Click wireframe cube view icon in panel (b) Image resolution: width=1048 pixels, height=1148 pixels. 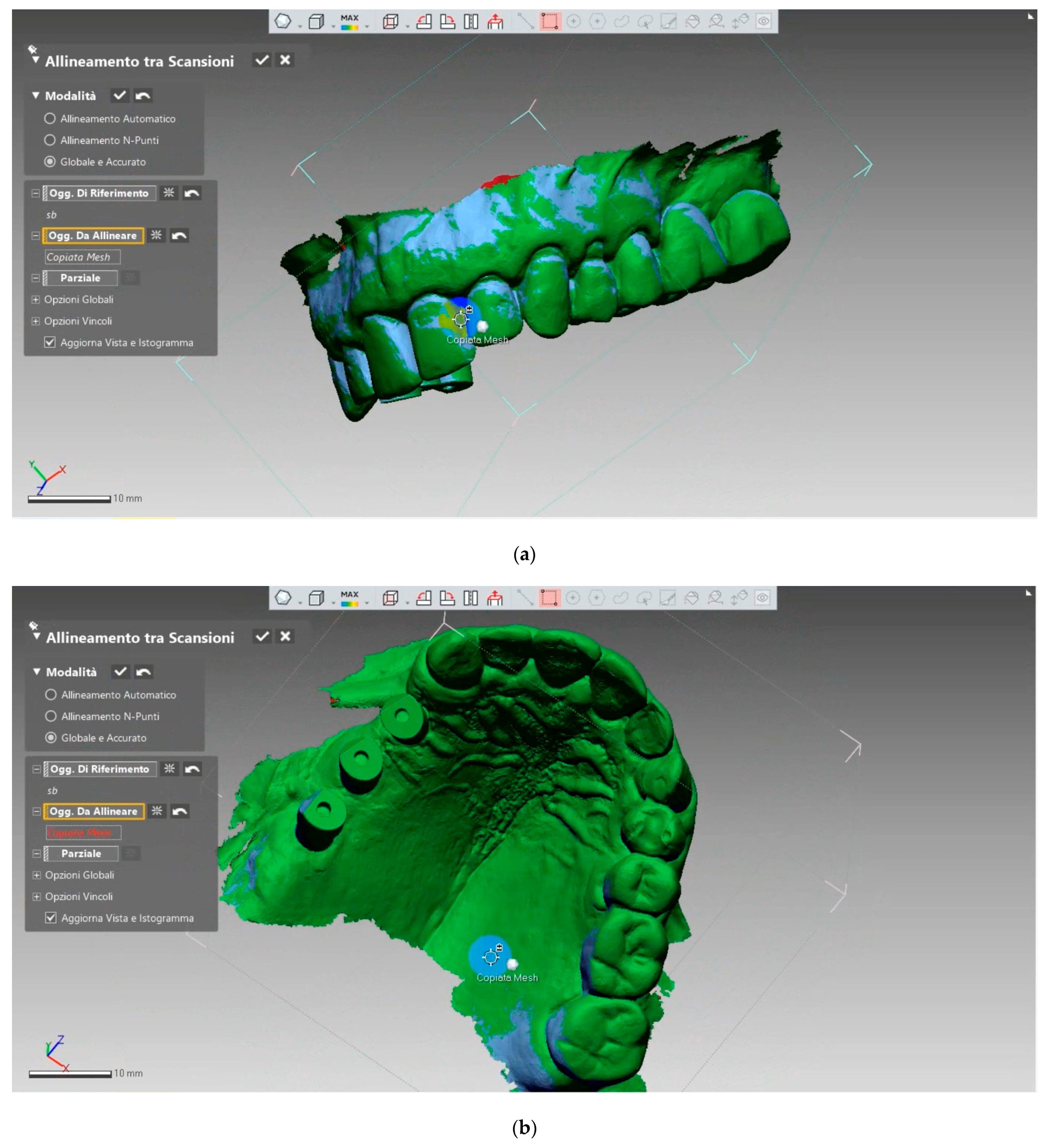pos(390,597)
